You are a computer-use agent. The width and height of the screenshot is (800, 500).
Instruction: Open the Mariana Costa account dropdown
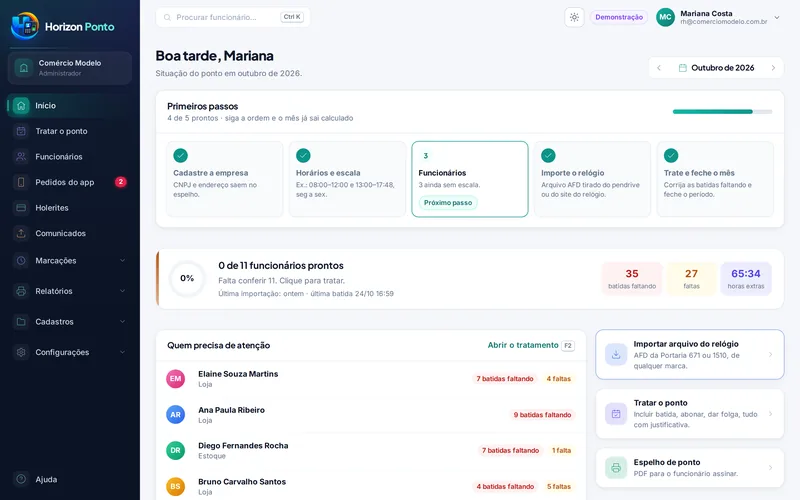777,17
